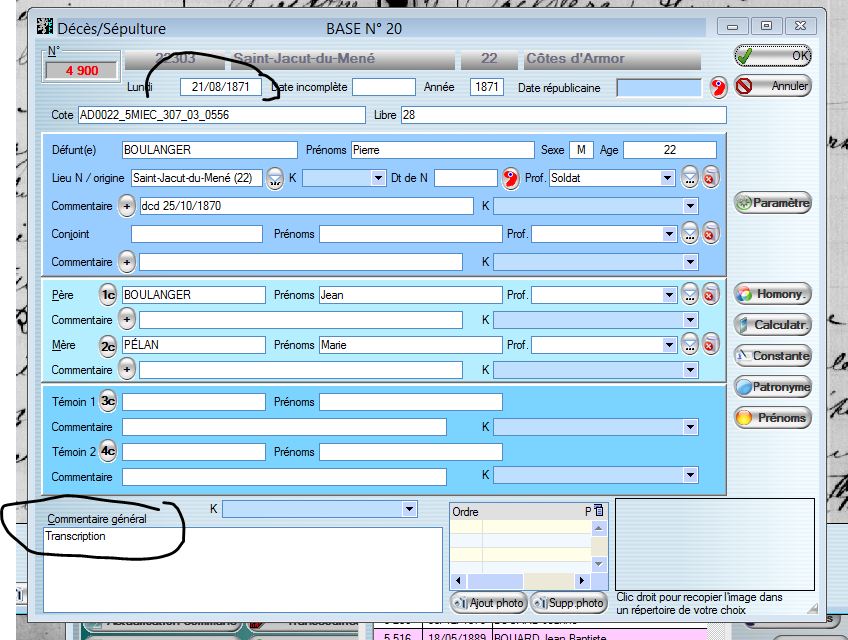Click the Annuler button
Image resolution: width=848 pixels, height=640 pixels.
point(772,87)
